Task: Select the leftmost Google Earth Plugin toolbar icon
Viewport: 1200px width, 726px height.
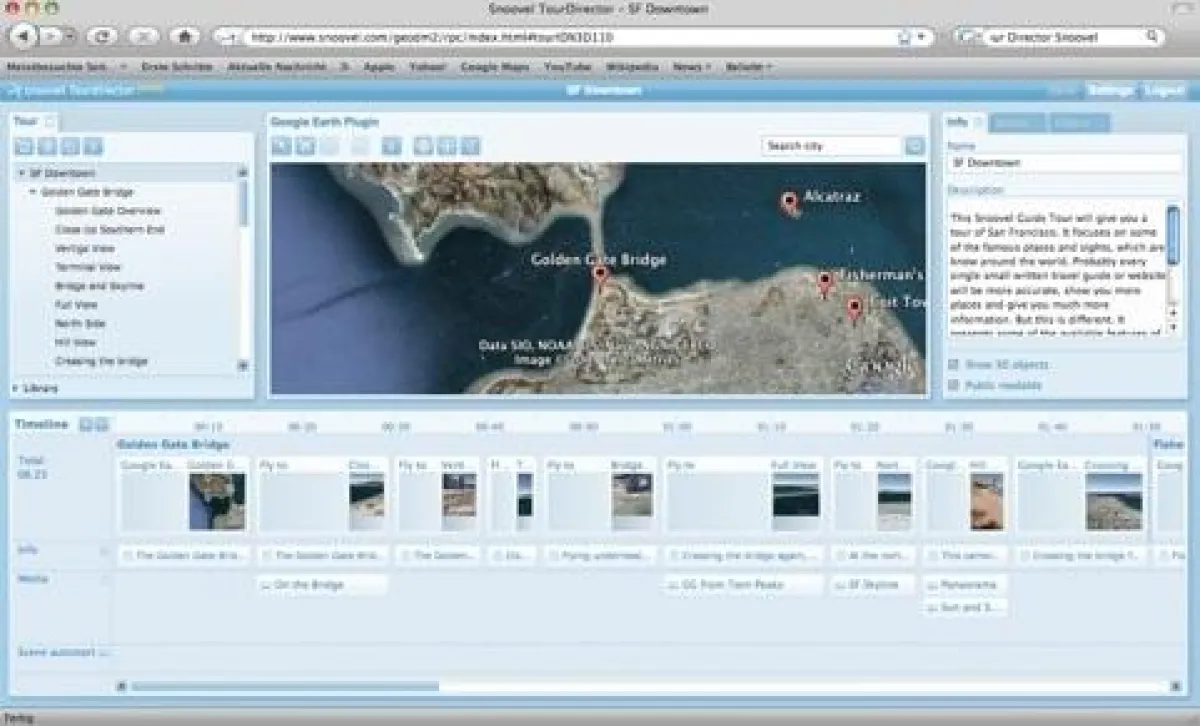Action: 279,143
